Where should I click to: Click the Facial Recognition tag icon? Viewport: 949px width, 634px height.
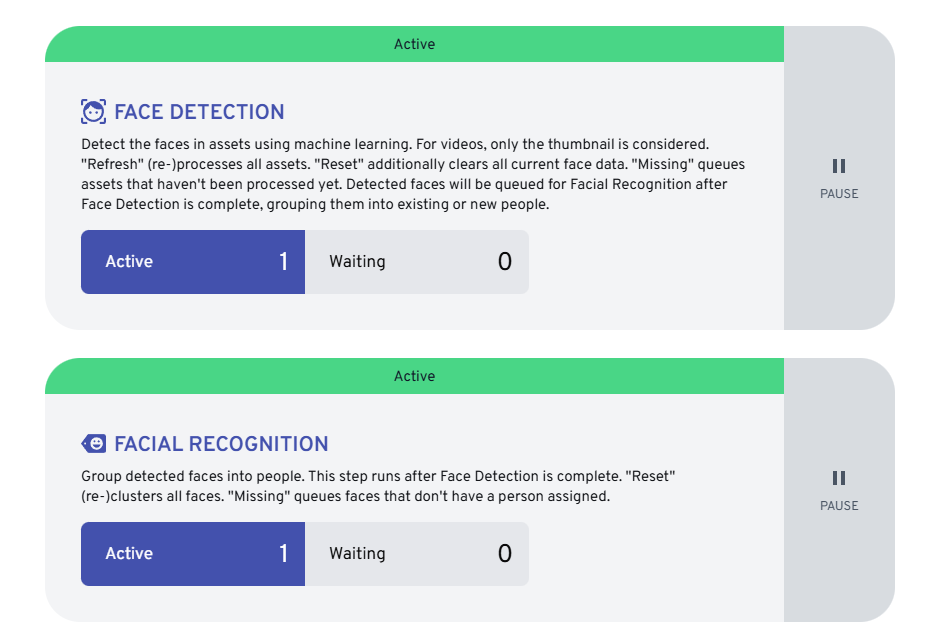coord(93,444)
